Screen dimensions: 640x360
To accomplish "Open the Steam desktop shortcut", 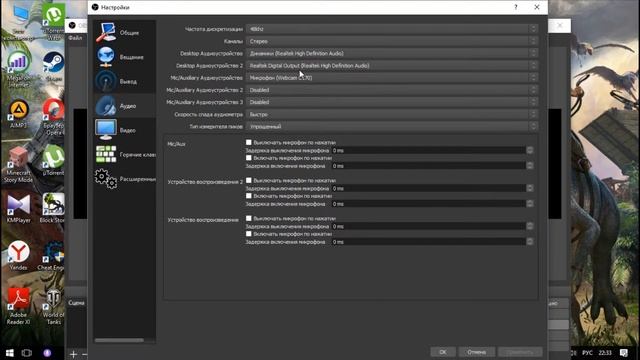I will point(53,67).
